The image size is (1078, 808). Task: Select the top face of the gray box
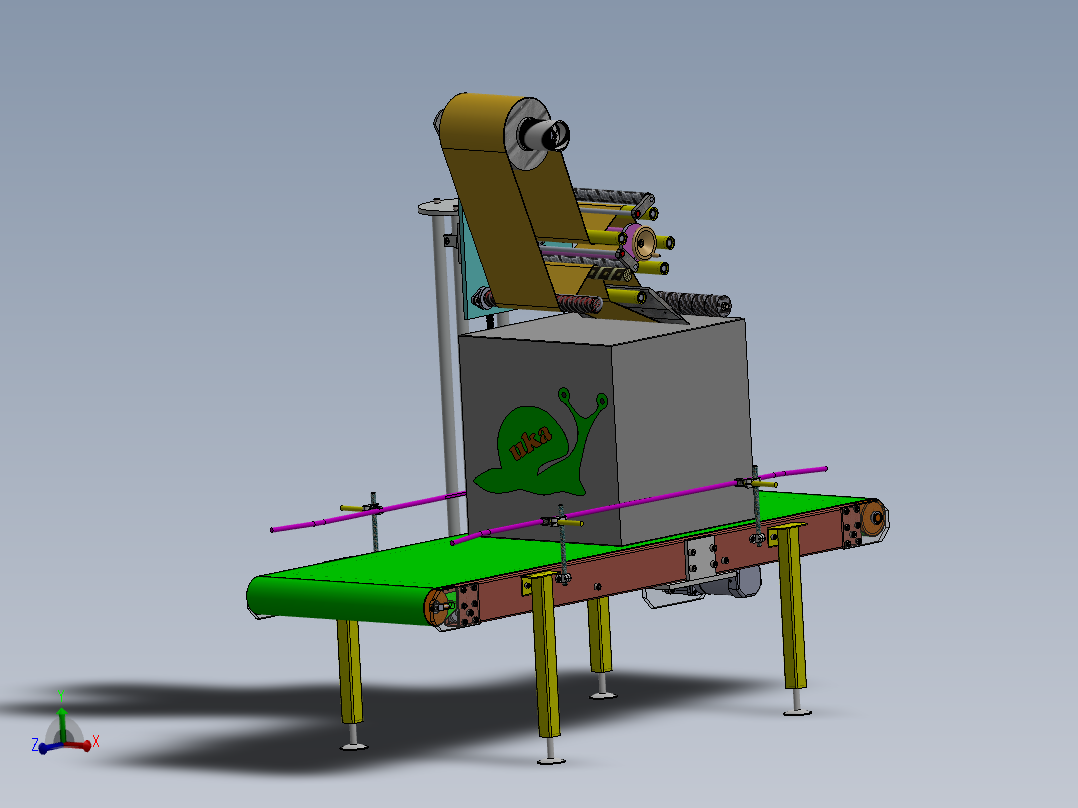click(605, 331)
